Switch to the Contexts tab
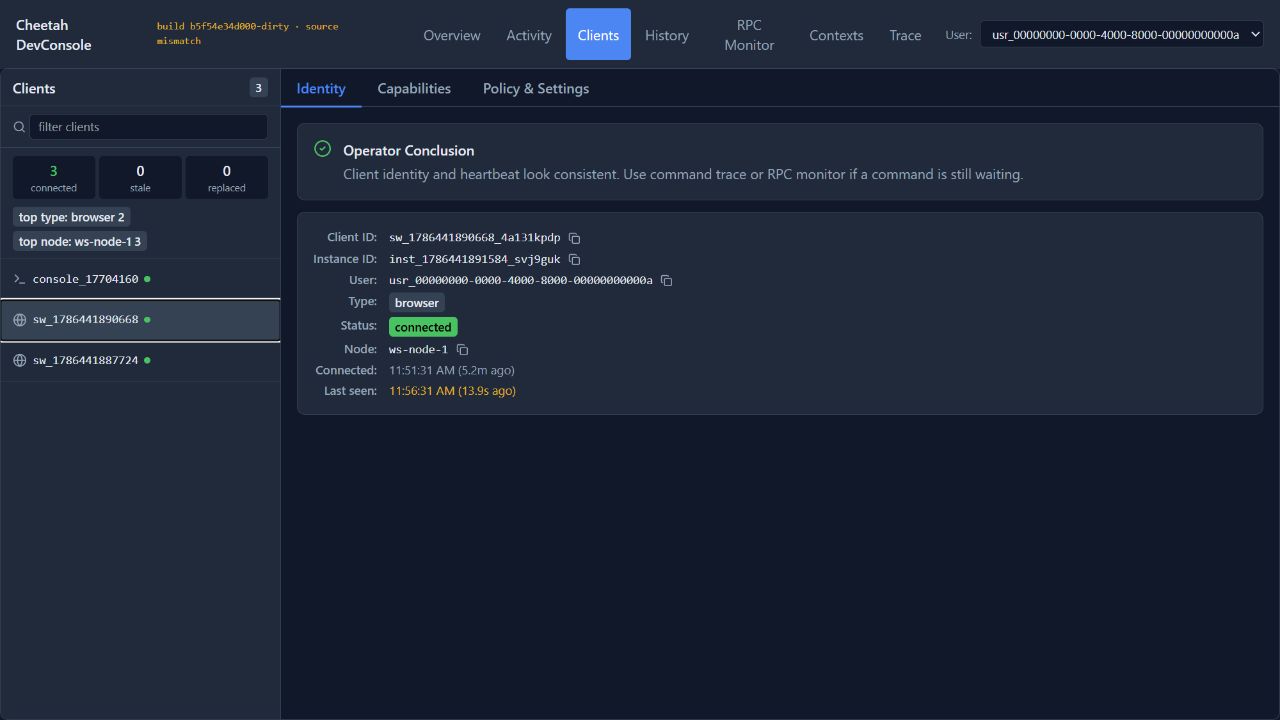The height and width of the screenshot is (720, 1280). [x=836, y=35]
